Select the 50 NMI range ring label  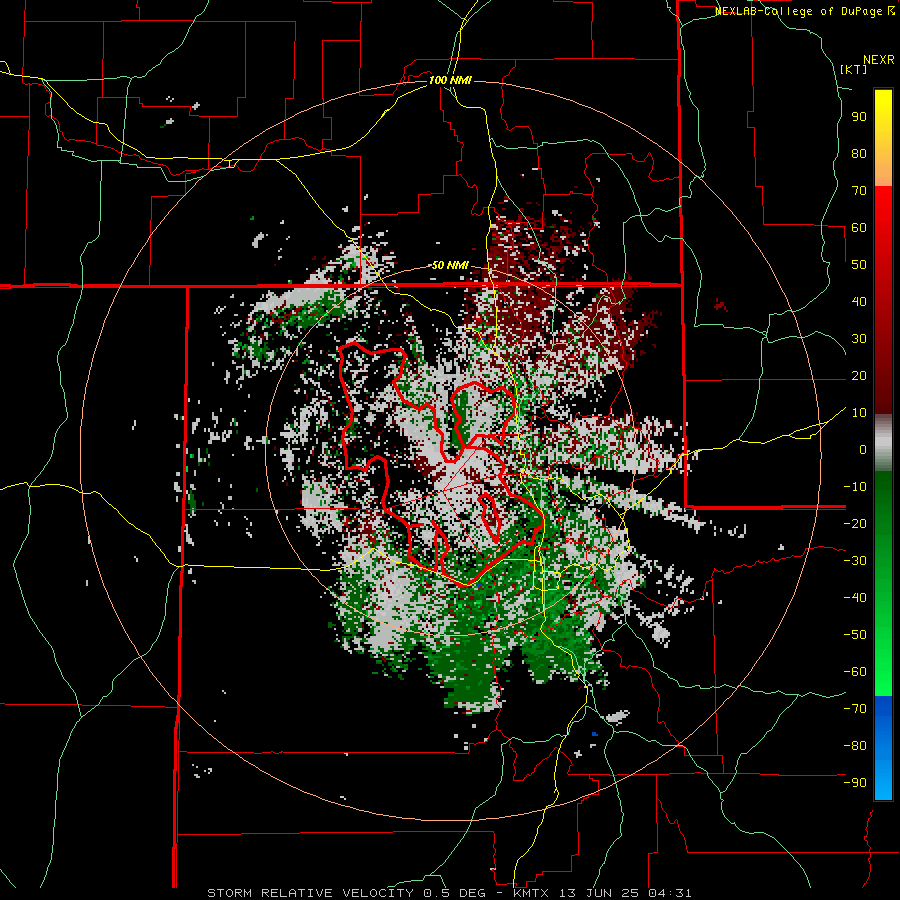tap(450, 265)
